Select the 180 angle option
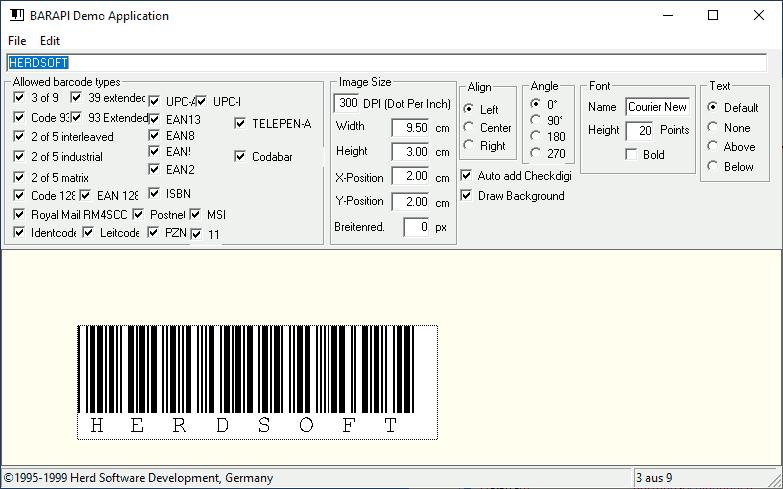 [x=535, y=136]
